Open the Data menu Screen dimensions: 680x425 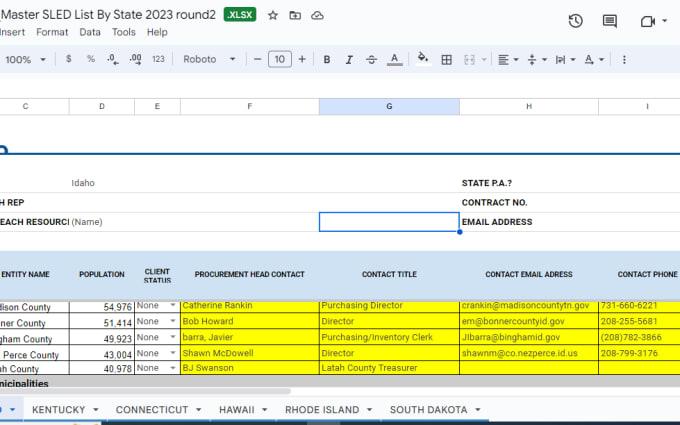tap(90, 32)
